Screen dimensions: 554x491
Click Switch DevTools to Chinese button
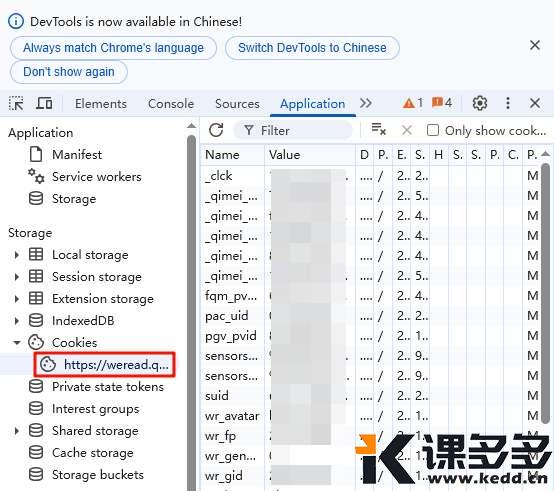tap(312, 48)
